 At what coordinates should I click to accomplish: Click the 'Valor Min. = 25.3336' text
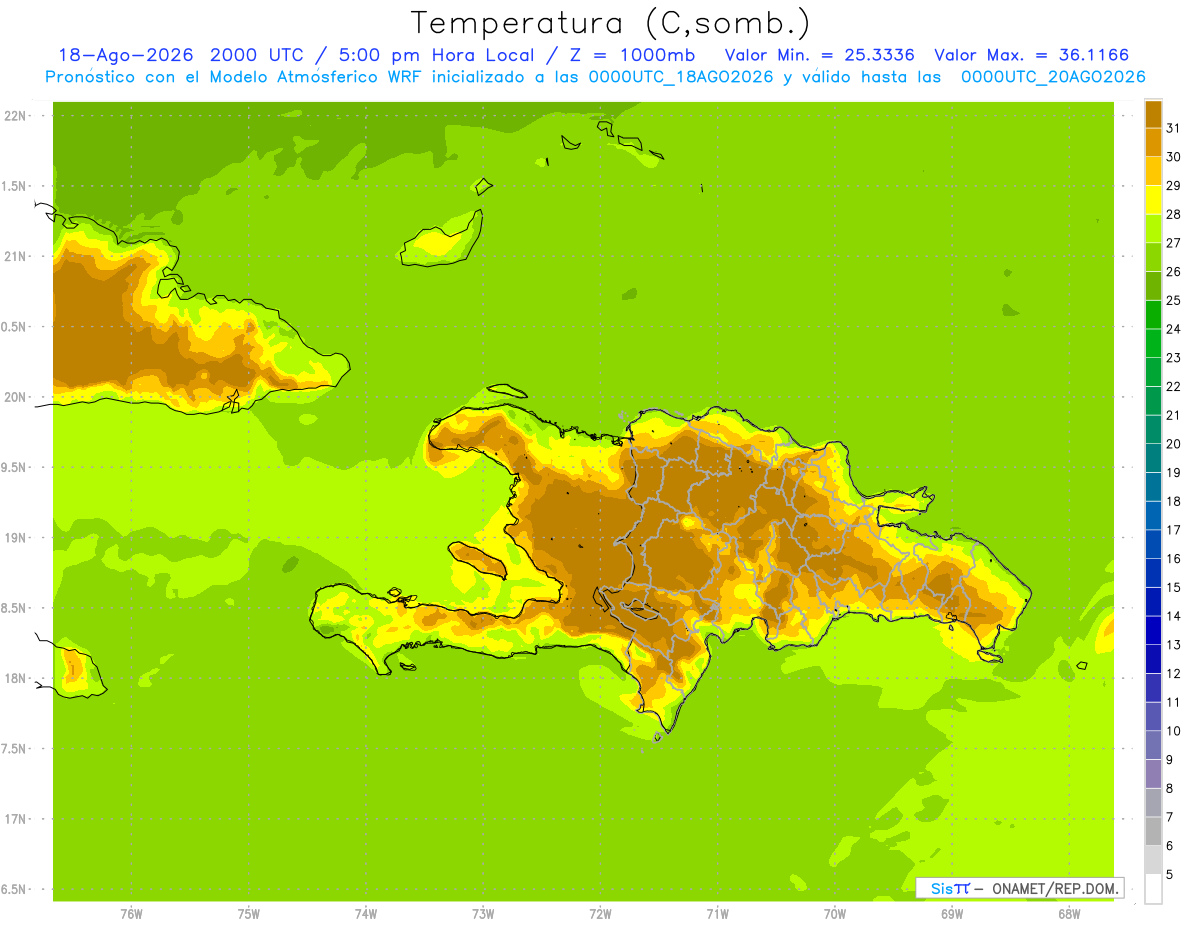tap(819, 55)
